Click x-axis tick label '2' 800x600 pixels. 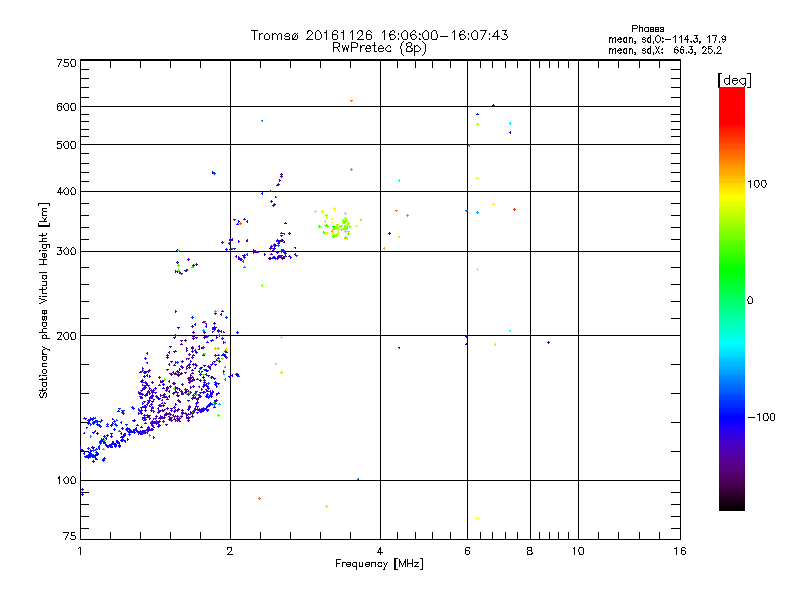pyautogui.click(x=230, y=551)
